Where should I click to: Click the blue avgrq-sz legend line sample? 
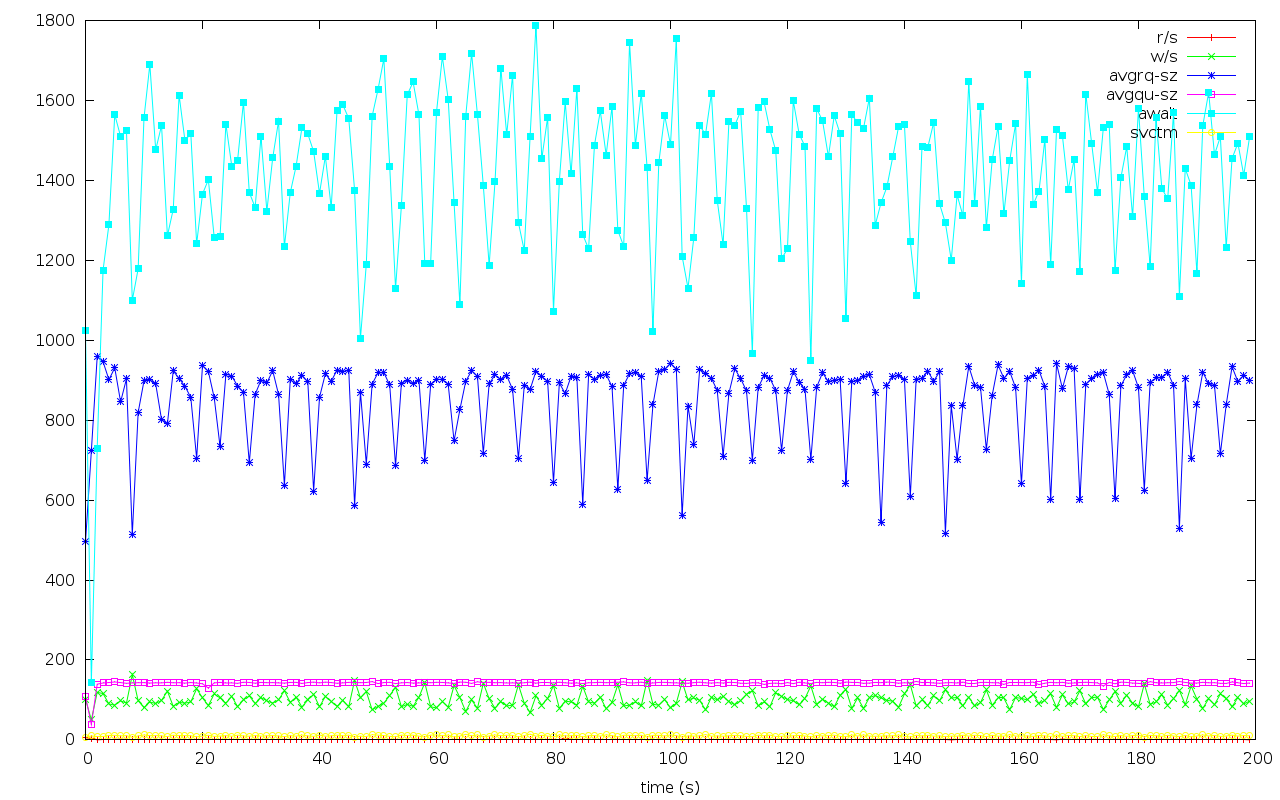[1210, 76]
